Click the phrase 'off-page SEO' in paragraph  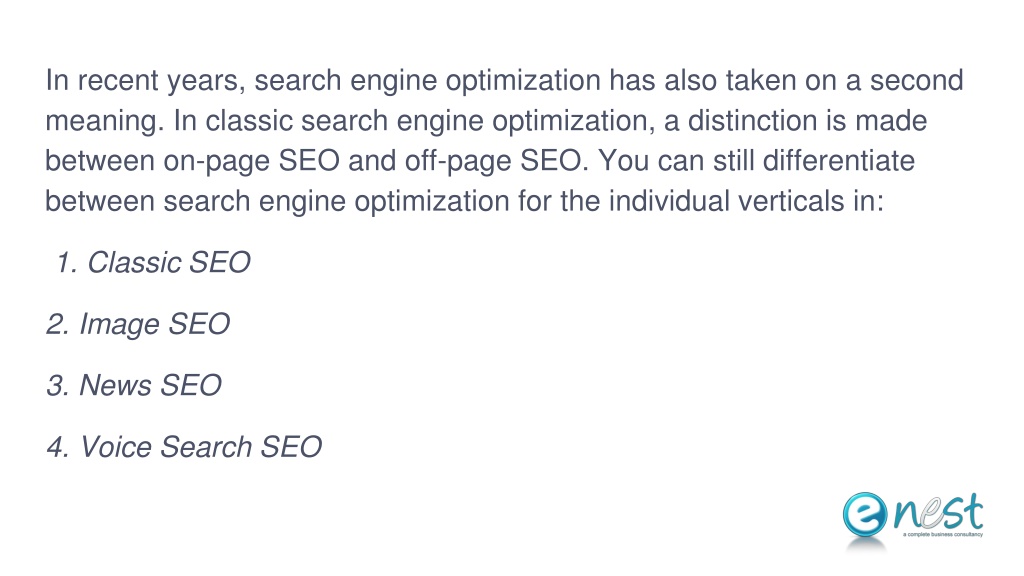[493, 161]
